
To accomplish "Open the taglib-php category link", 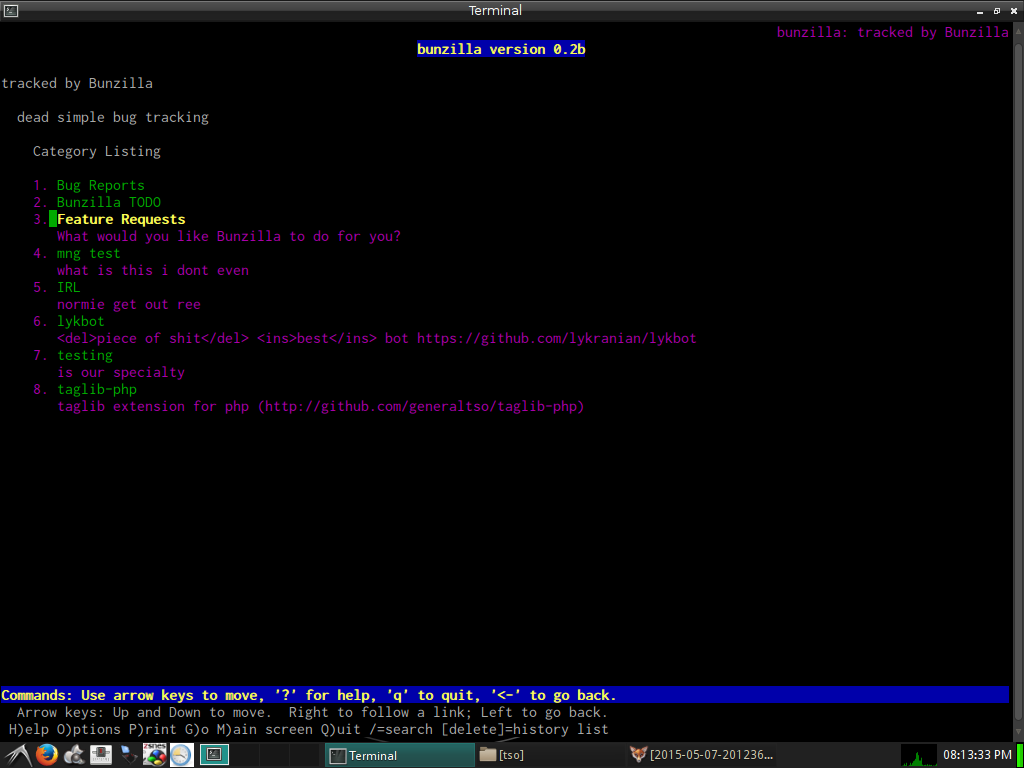I will pos(96,389).
